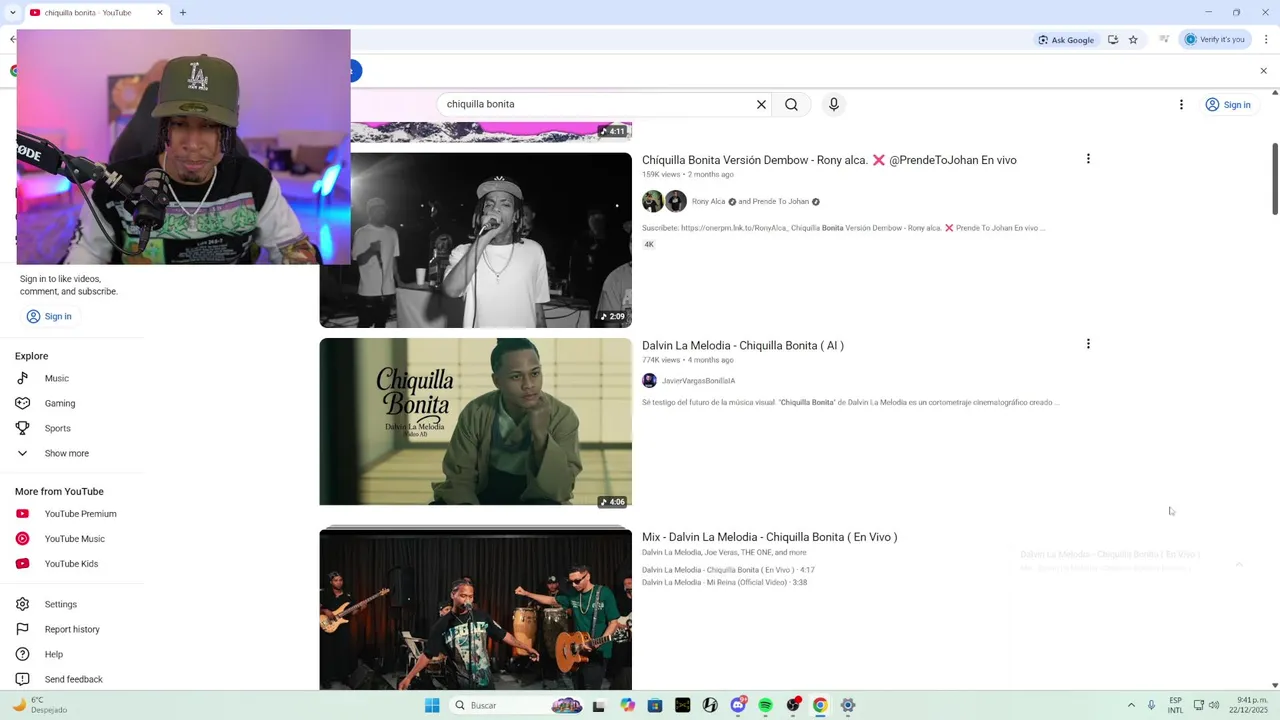Image resolution: width=1280 pixels, height=720 pixels.
Task: Open video title Dalvin La Melodia - Chiquilla Bonita ( AI )
Action: [743, 345]
